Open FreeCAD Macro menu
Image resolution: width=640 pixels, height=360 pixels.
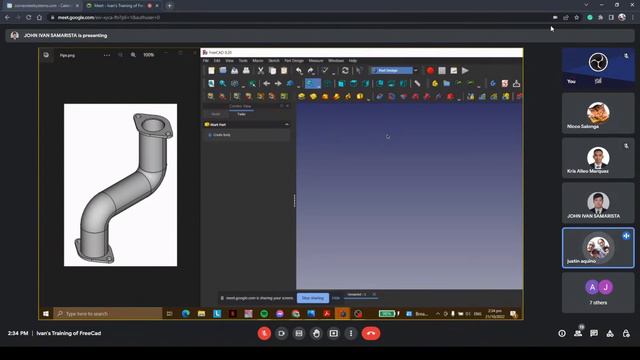point(258,60)
